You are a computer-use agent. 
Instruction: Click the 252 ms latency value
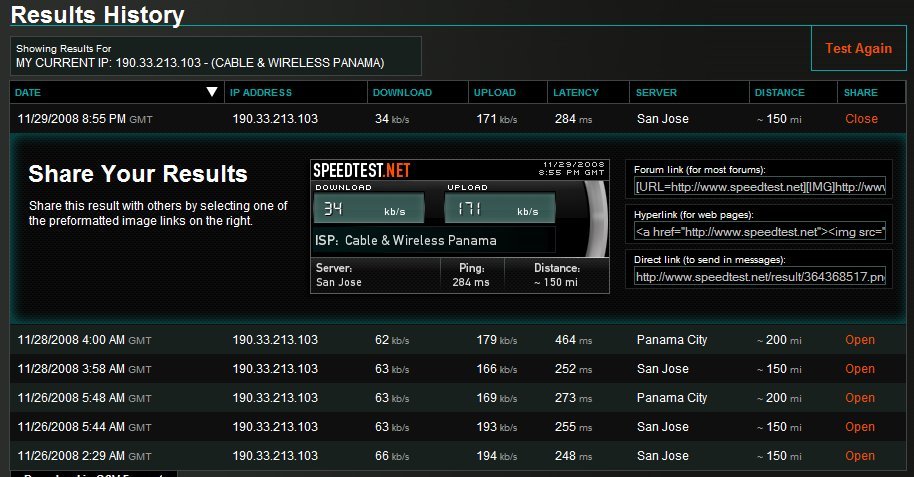(573, 369)
